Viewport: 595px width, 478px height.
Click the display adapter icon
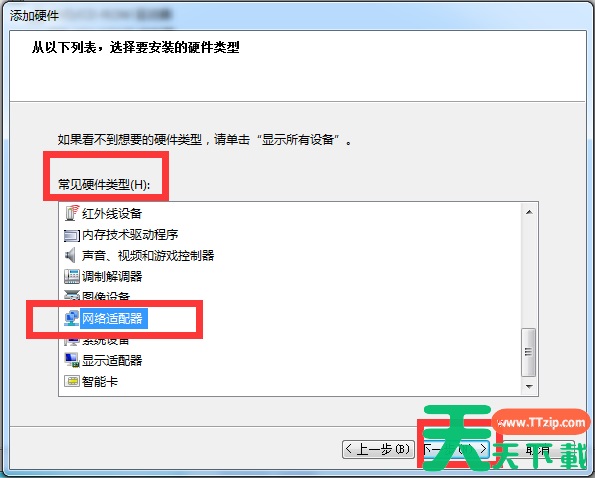[x=72, y=360]
